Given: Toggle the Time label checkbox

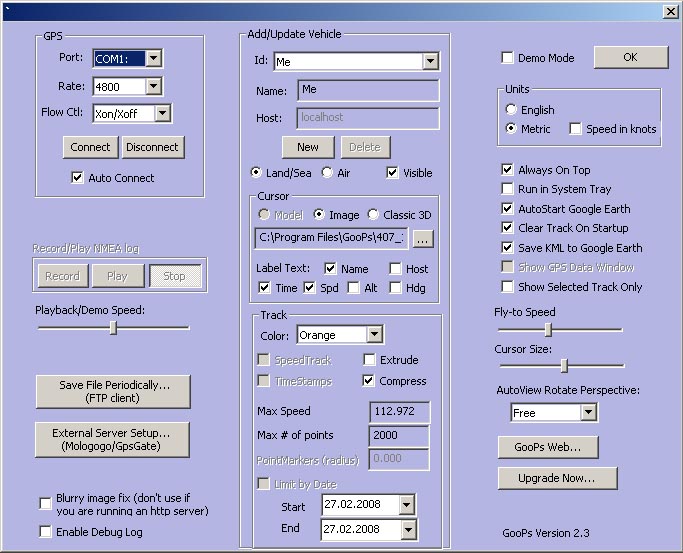Looking at the screenshot, I should (264, 287).
